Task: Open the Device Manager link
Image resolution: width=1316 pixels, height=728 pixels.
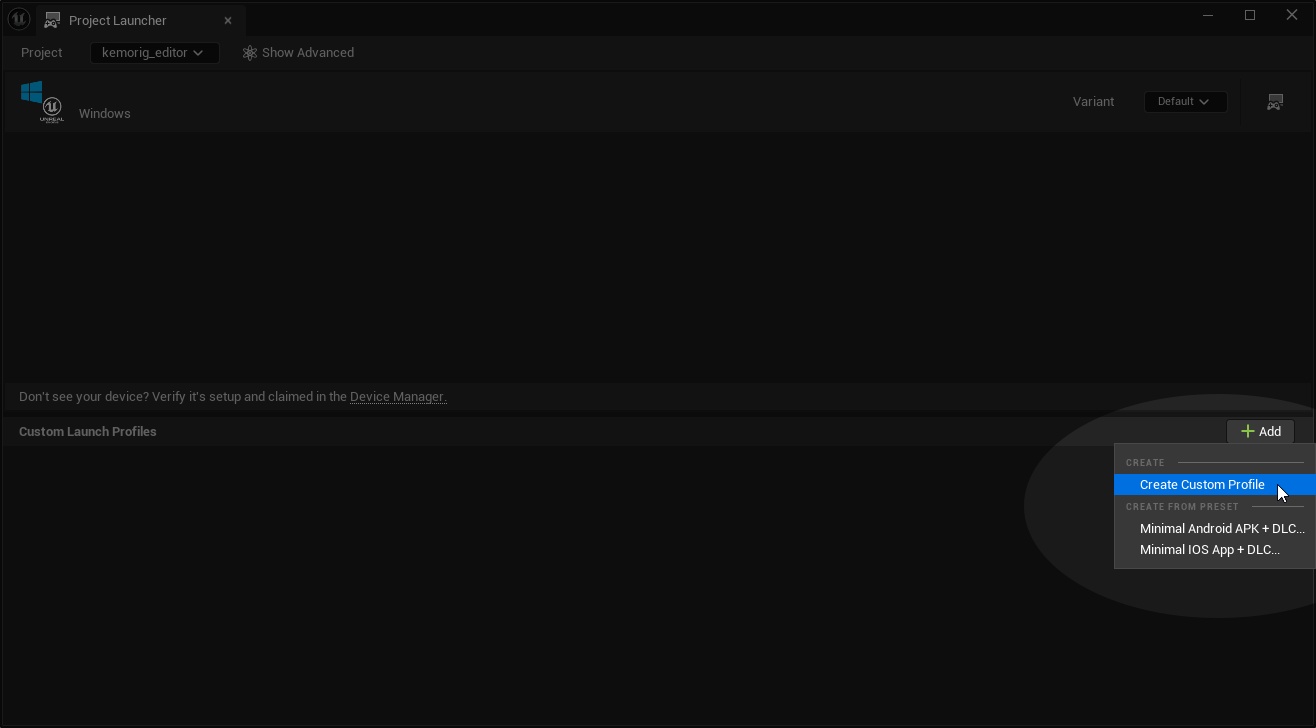Action: tap(398, 397)
